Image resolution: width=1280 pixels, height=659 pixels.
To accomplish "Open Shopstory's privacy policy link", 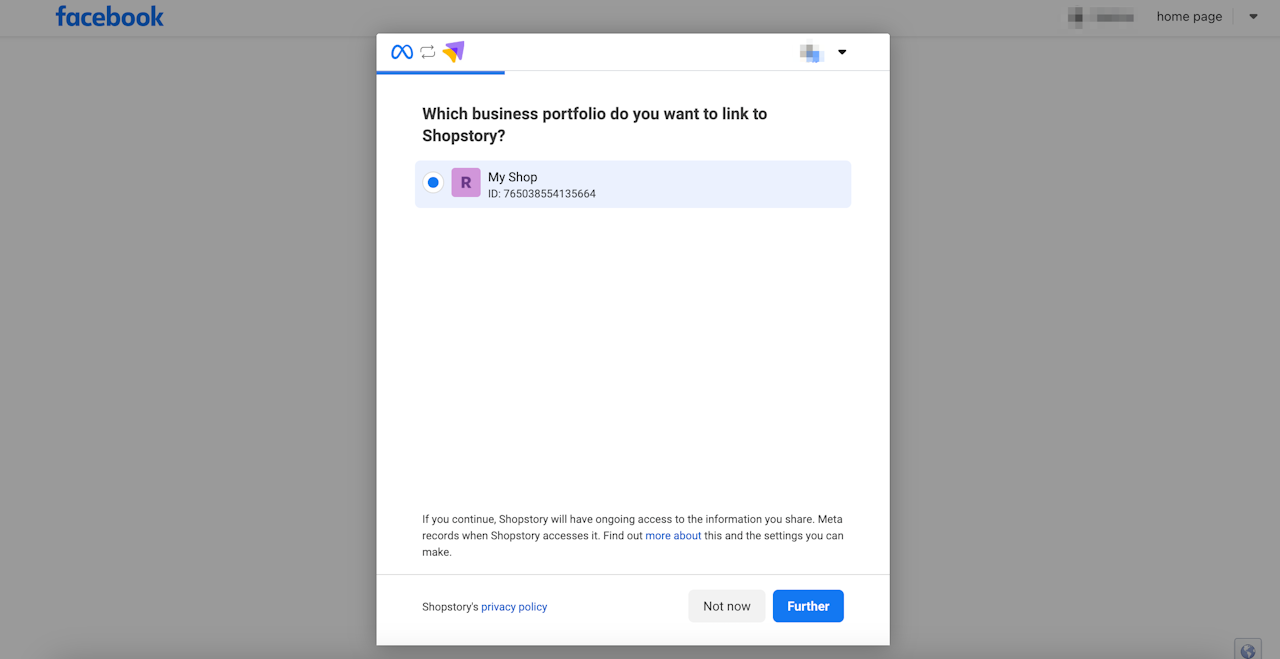I will coord(514,607).
